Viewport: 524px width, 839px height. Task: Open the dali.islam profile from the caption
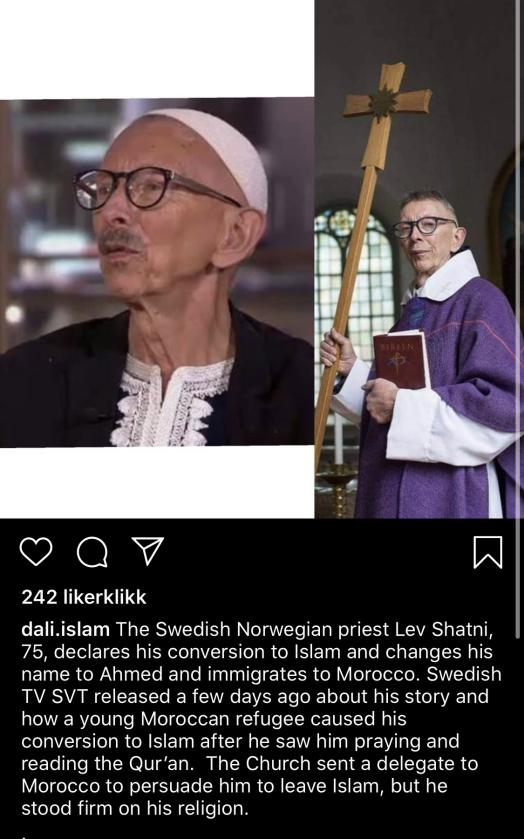[x=65, y=629]
